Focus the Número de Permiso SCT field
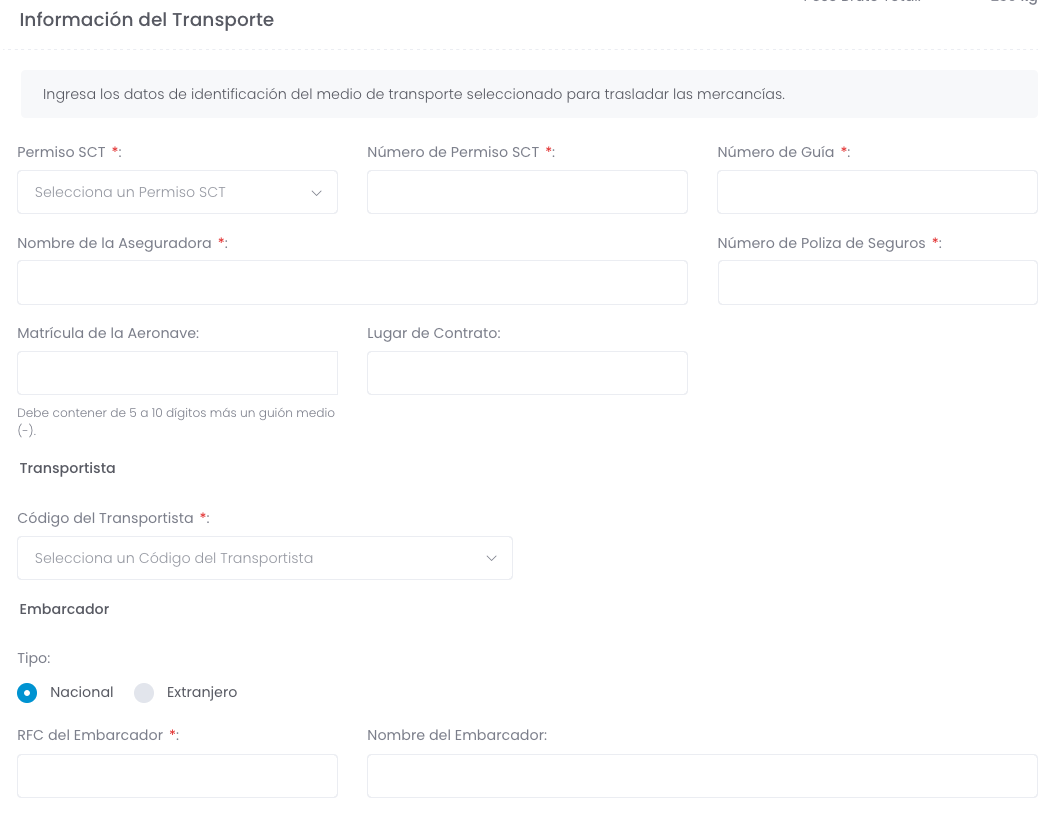This screenshot has width=1060, height=821. click(527, 192)
